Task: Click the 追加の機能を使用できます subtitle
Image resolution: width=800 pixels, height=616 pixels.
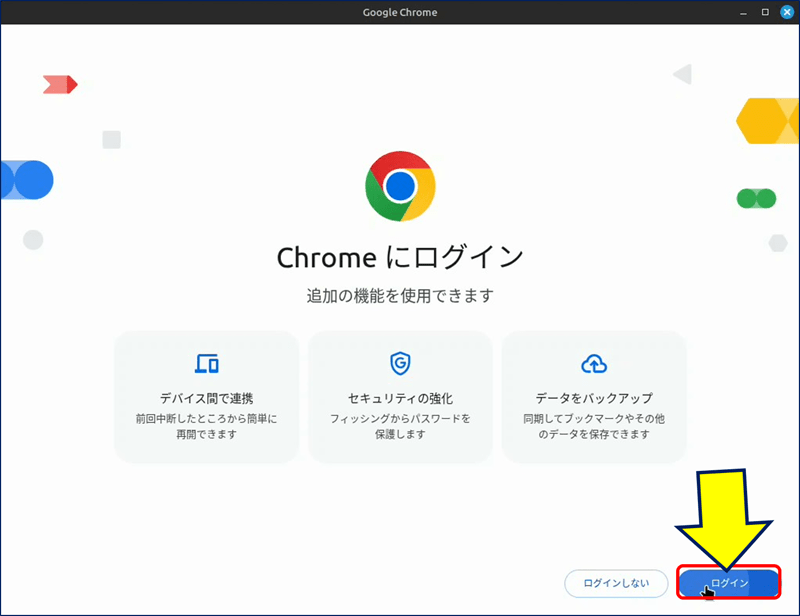Action: [x=400, y=295]
